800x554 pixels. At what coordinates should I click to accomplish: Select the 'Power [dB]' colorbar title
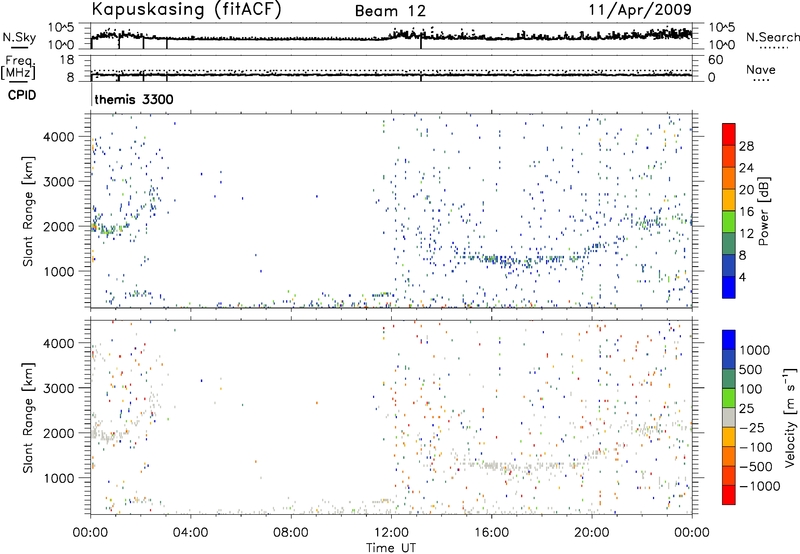763,212
